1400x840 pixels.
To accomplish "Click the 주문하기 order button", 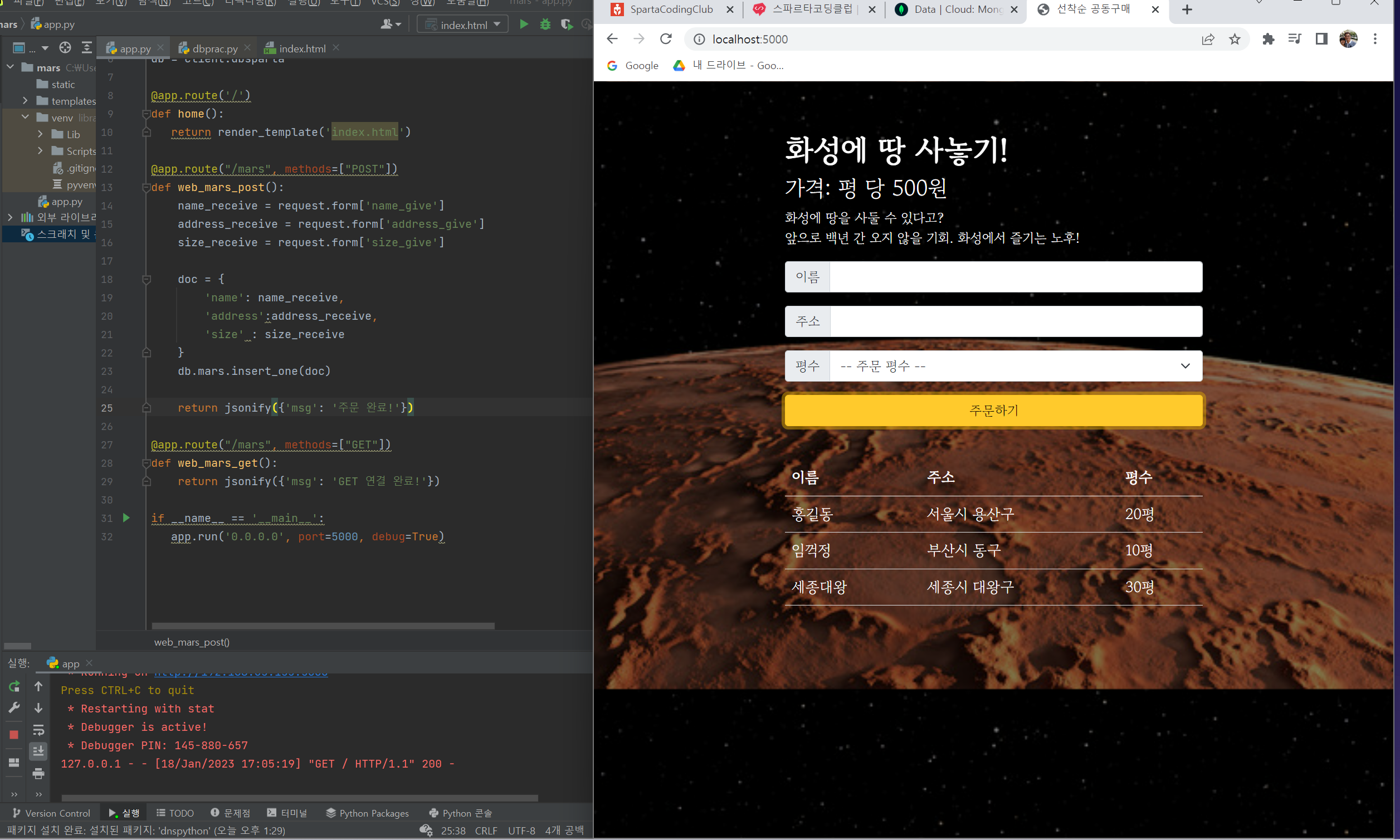I will 993,410.
